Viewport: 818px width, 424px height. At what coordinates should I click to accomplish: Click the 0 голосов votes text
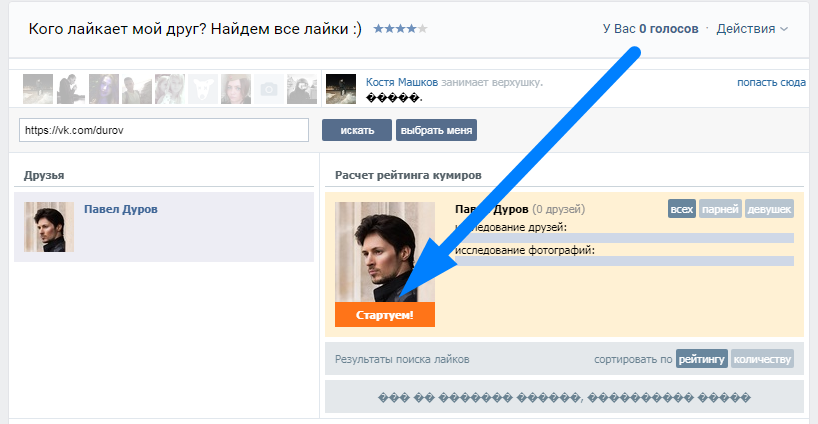[669, 29]
